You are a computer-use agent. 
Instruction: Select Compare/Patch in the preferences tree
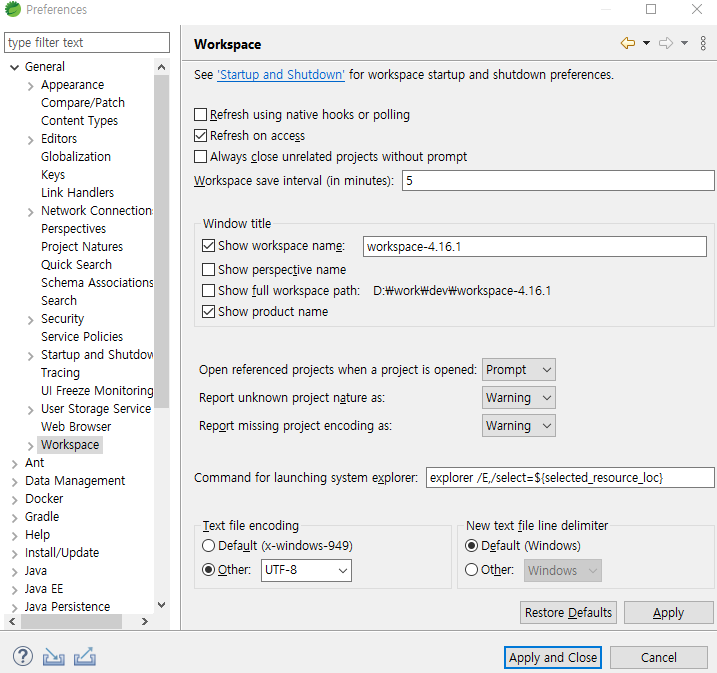tap(83, 102)
